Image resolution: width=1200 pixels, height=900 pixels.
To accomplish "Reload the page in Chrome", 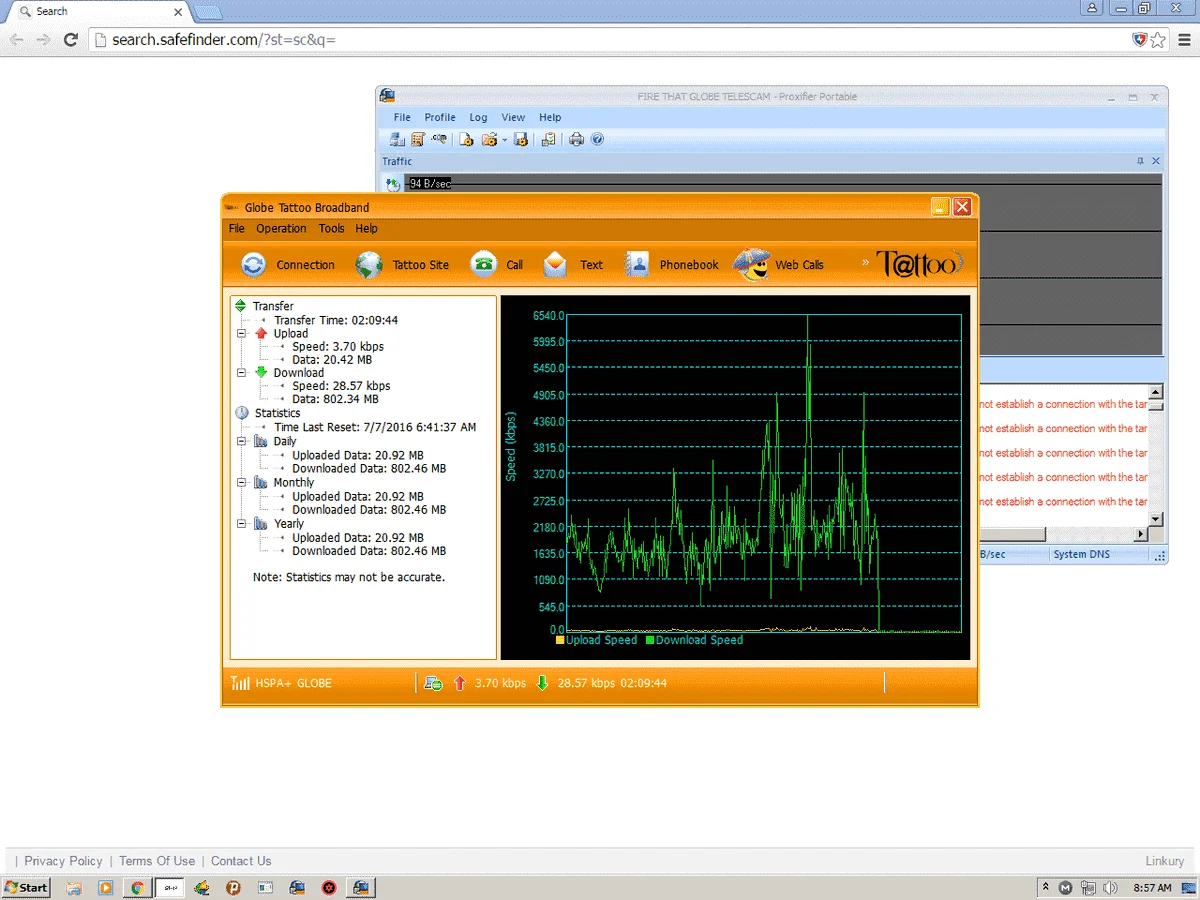I will (x=71, y=40).
